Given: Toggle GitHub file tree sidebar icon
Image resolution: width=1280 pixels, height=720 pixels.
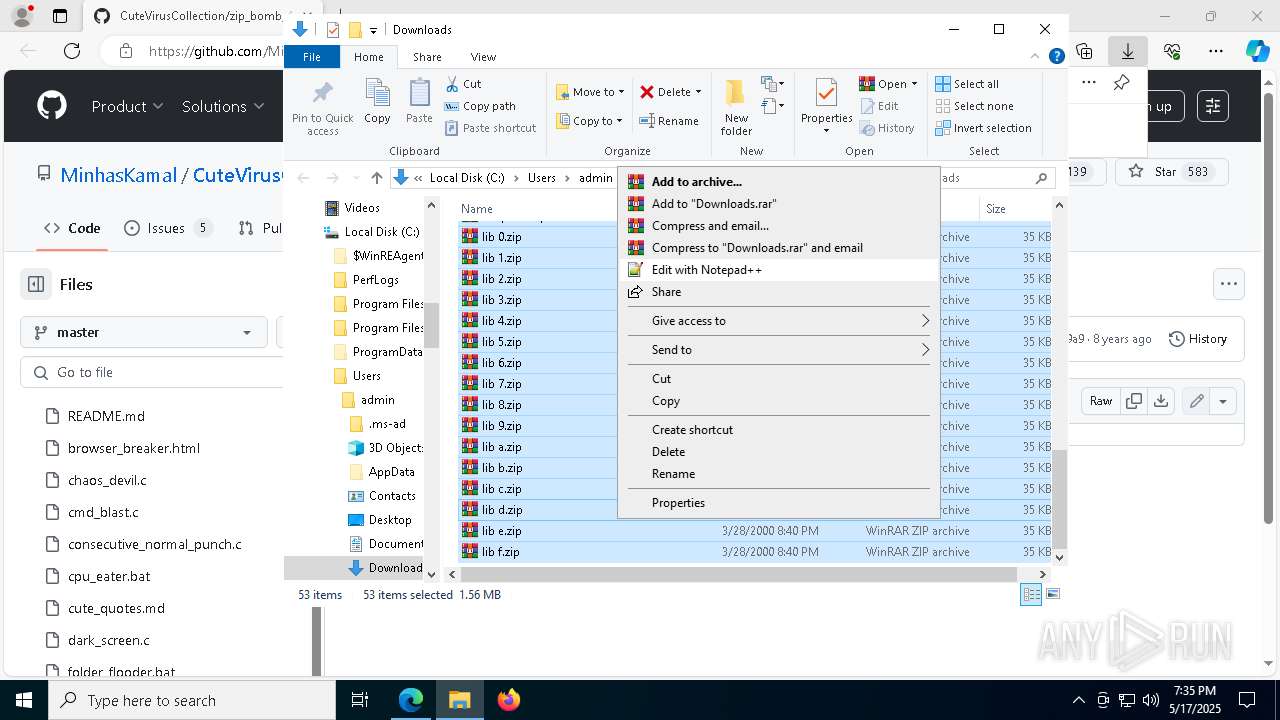Looking at the screenshot, I should pyautogui.click(x=36, y=284).
